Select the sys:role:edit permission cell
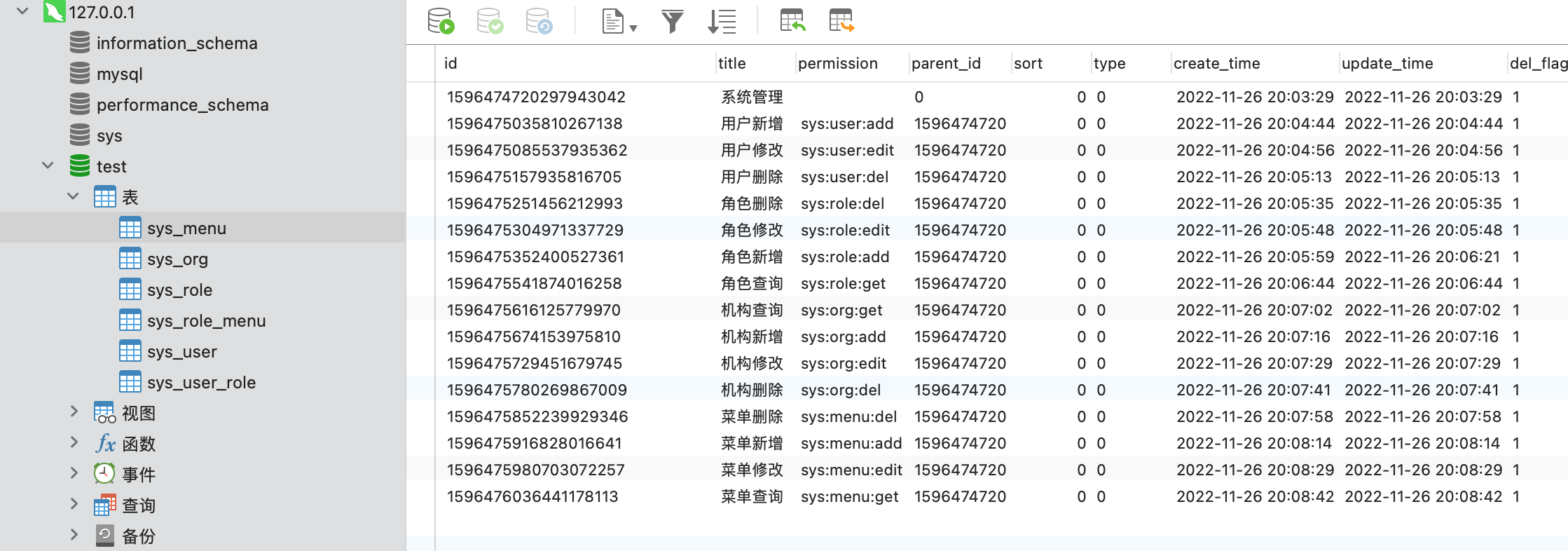1568x551 pixels. coord(845,230)
